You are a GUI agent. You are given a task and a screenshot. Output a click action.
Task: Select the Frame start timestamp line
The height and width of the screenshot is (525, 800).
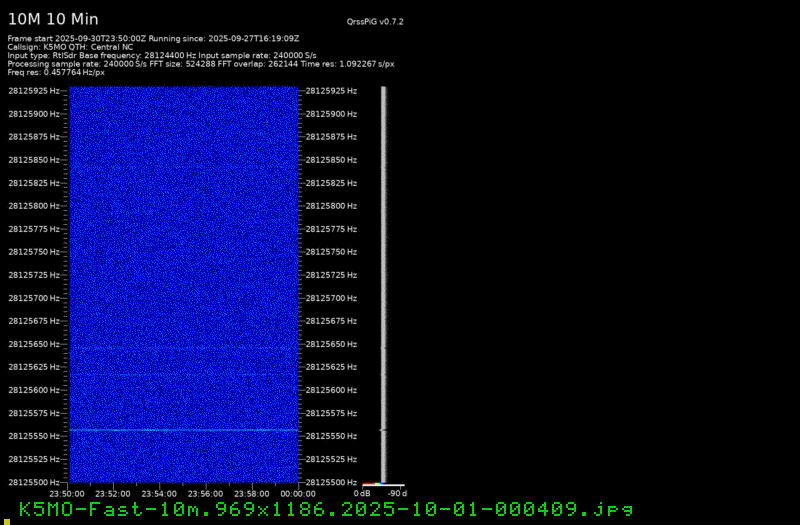(x=153, y=38)
